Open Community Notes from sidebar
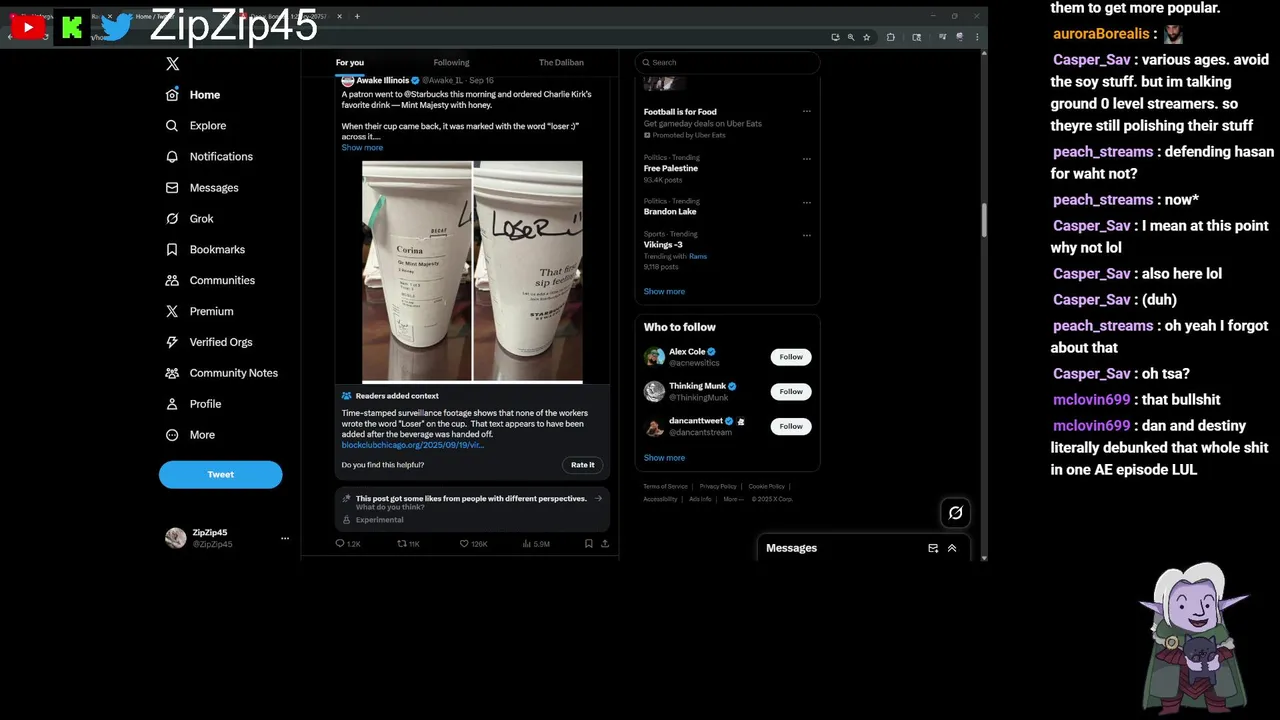Screen dimensions: 1280x720 click(x=221, y=373)
